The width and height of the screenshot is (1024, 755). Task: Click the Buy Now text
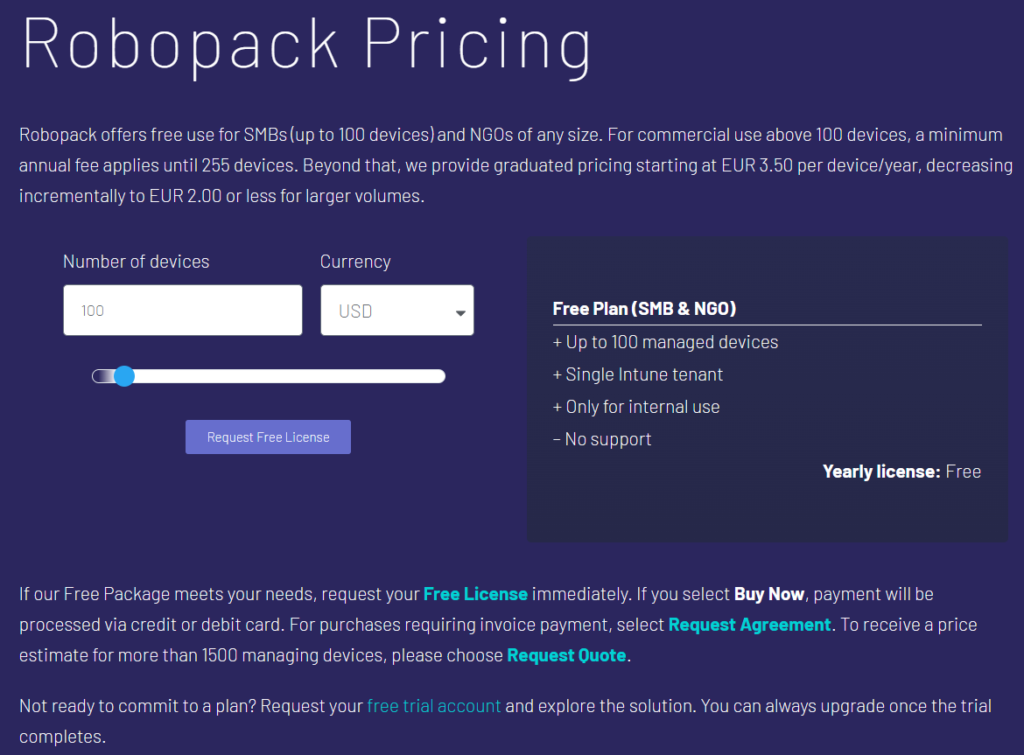[x=769, y=593]
